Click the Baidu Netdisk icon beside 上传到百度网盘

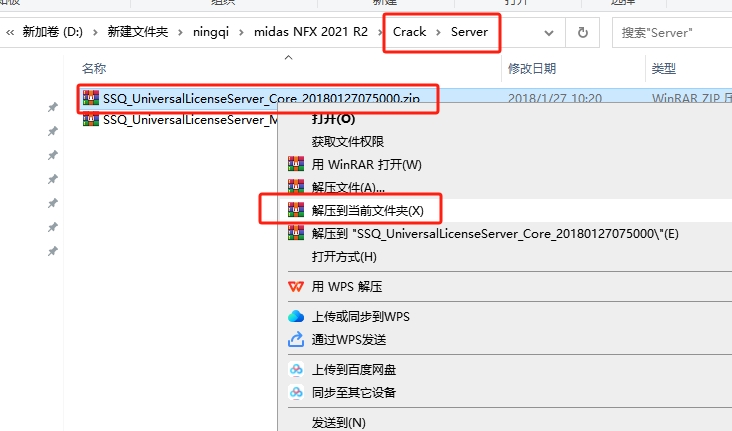click(296, 370)
